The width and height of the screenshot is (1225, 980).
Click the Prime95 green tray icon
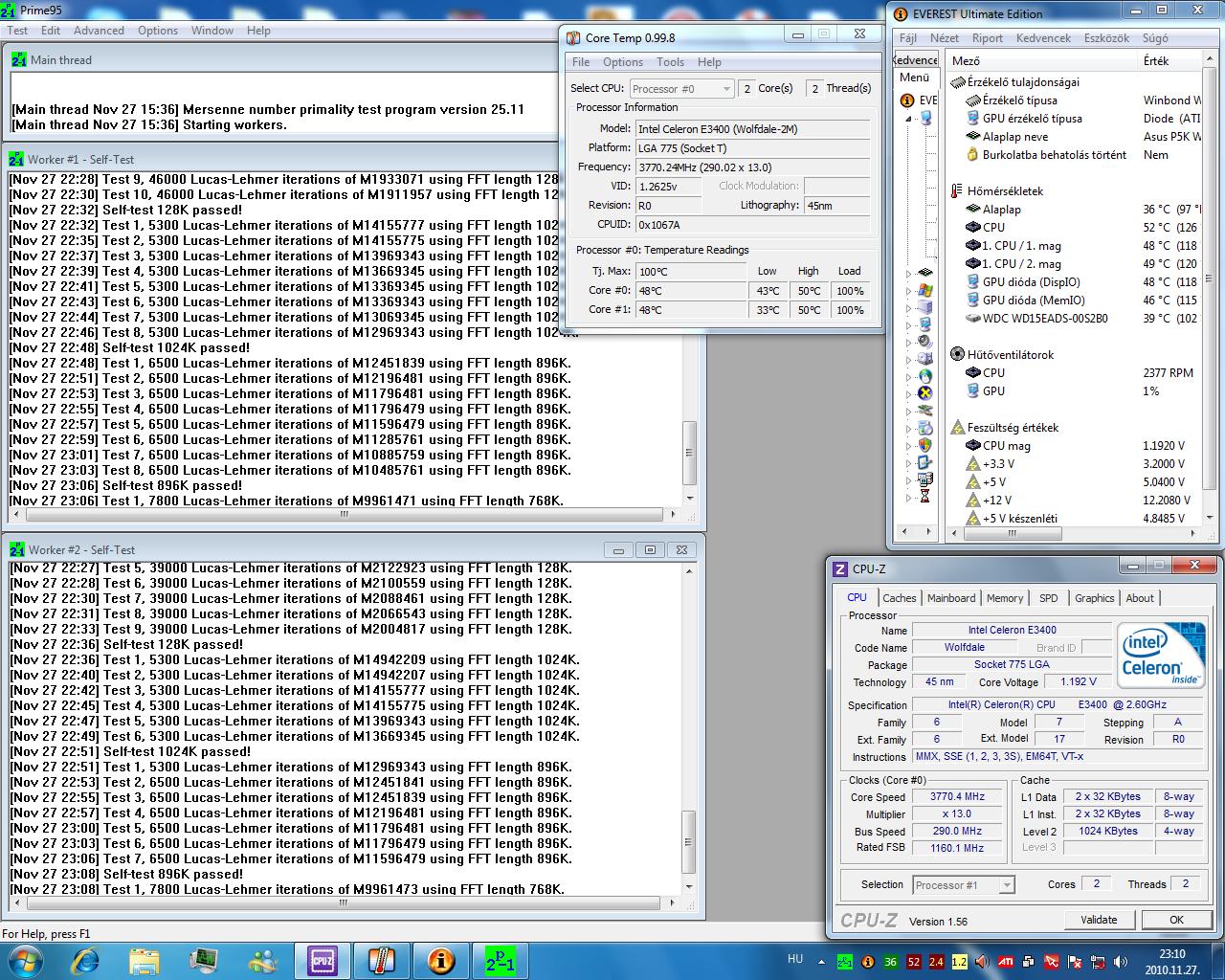click(x=845, y=961)
